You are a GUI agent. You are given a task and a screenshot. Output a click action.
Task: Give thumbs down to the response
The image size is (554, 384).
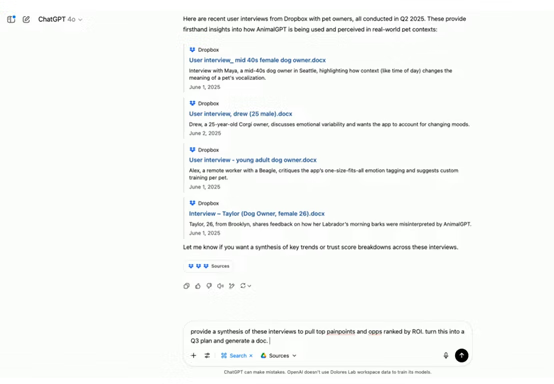[x=209, y=286]
